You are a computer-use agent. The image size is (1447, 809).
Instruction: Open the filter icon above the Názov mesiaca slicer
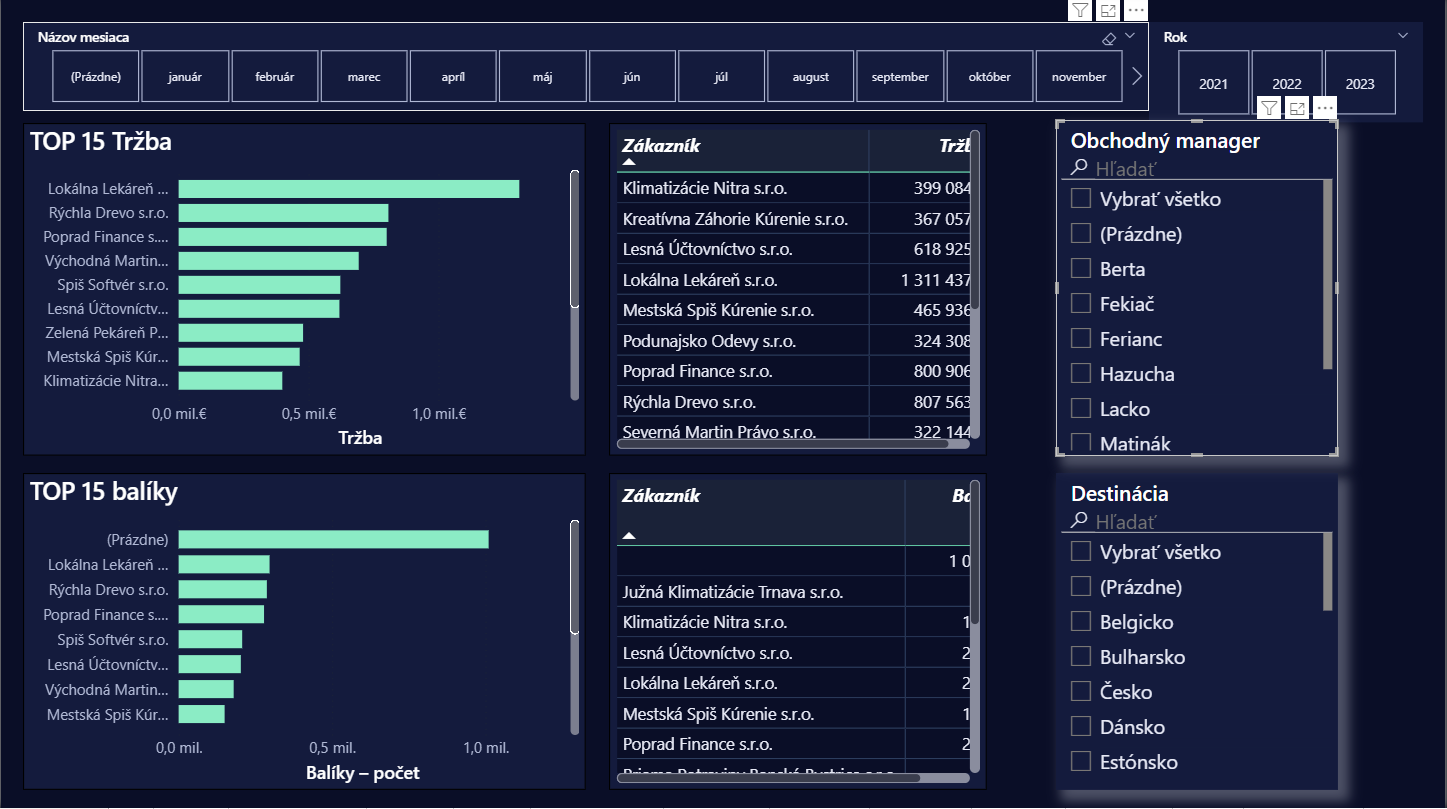pos(1080,10)
